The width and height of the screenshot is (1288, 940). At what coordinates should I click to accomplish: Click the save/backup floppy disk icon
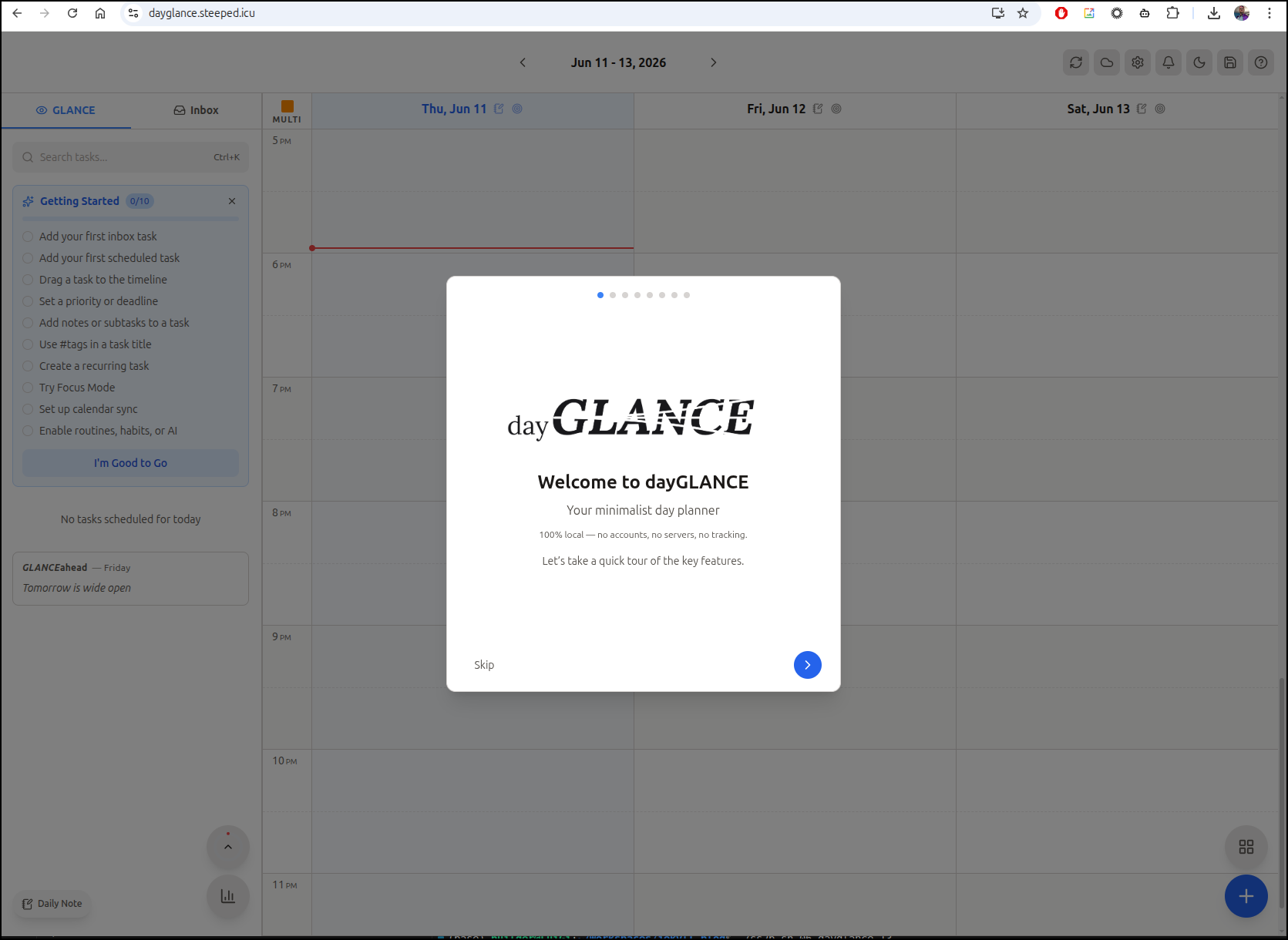[x=1230, y=62]
